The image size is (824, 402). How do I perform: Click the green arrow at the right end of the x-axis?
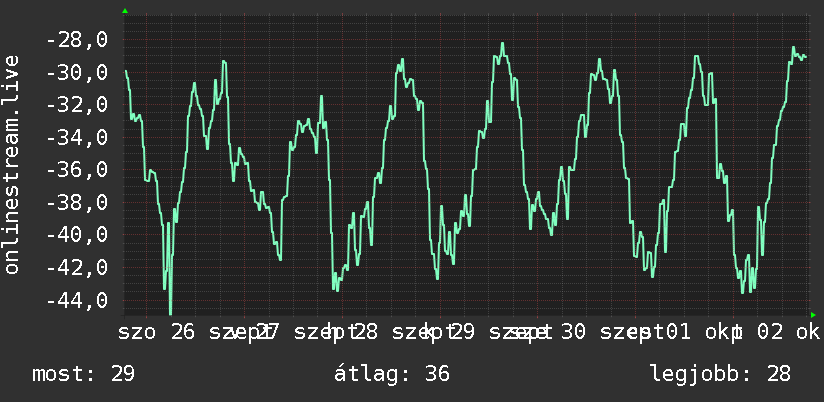click(x=813, y=315)
